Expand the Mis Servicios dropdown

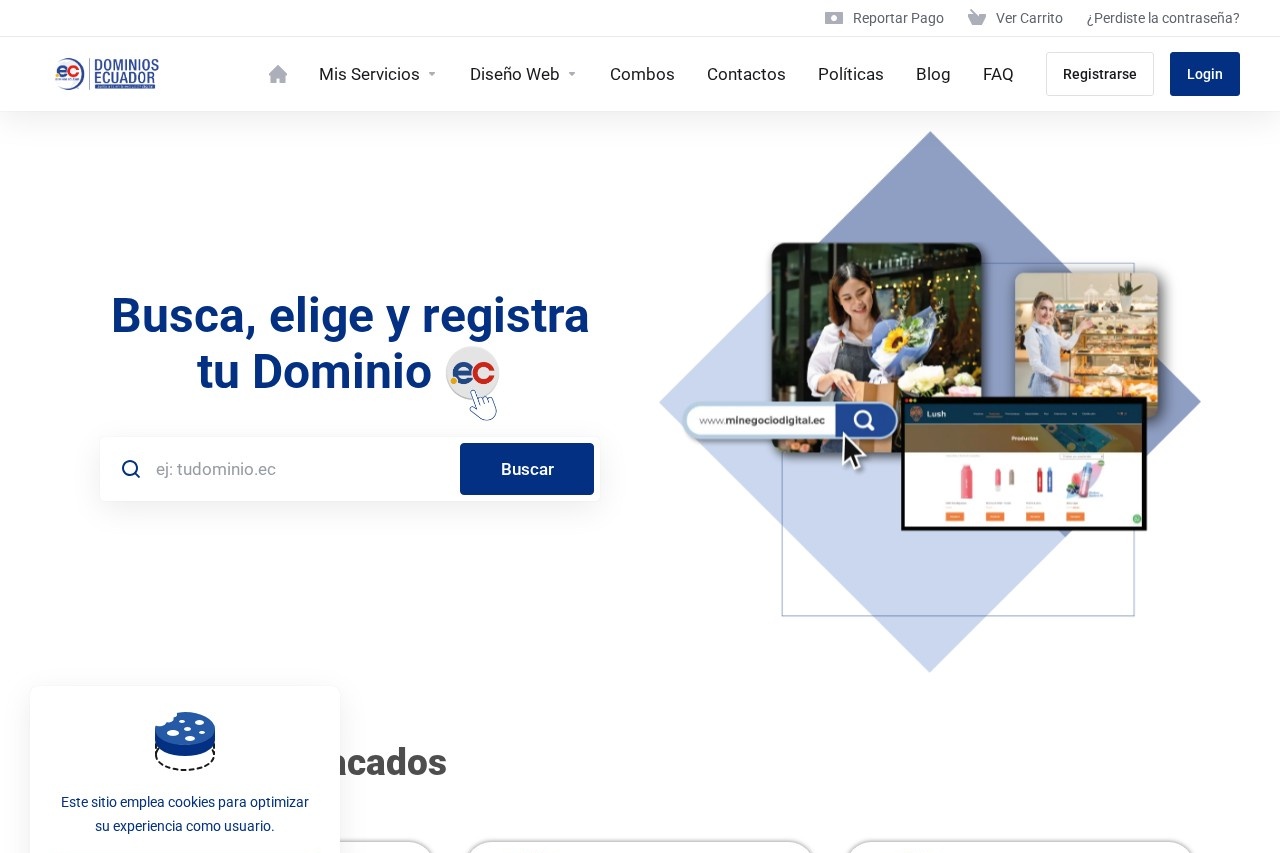369,74
